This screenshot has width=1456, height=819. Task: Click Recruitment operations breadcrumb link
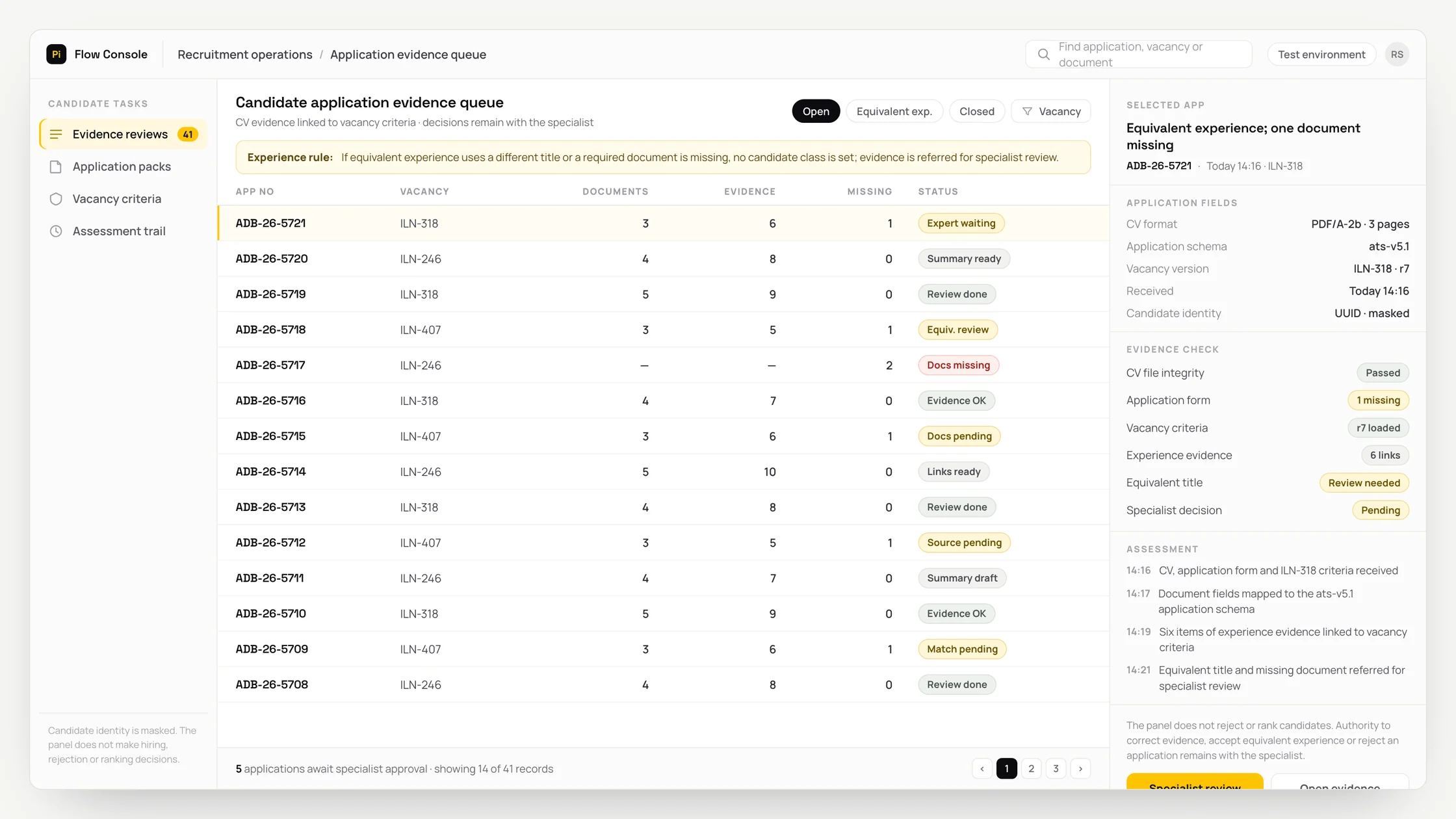245,55
